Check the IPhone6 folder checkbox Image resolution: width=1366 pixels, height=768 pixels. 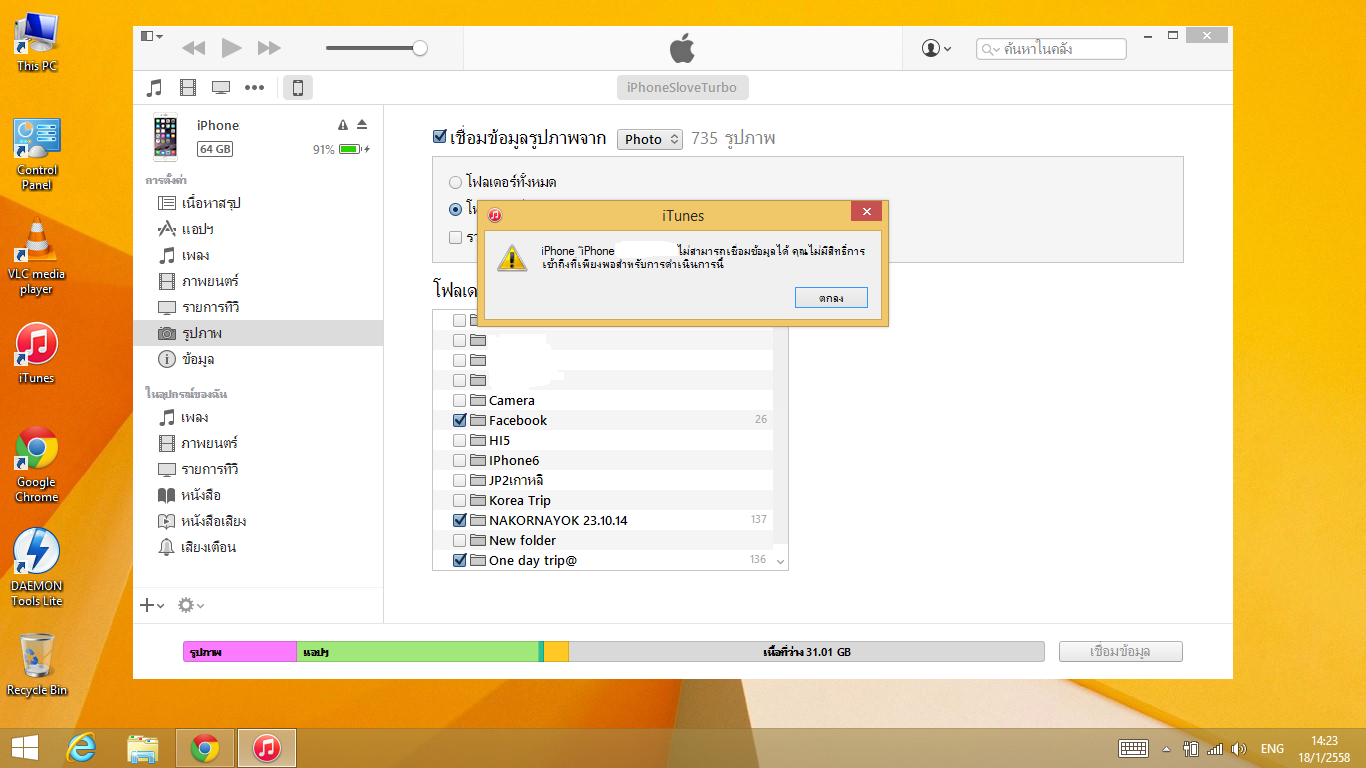coord(460,460)
